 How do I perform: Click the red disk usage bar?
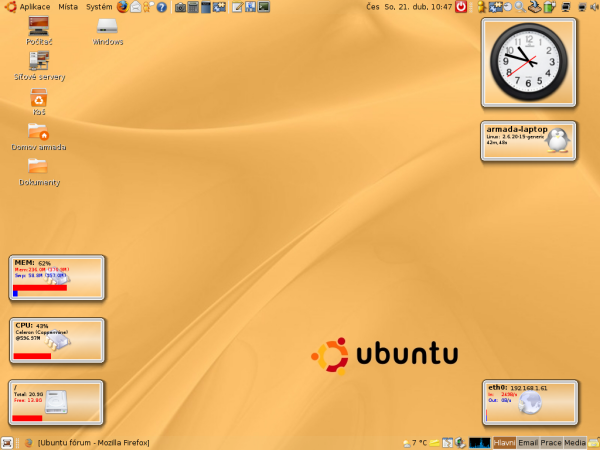pos(27,418)
